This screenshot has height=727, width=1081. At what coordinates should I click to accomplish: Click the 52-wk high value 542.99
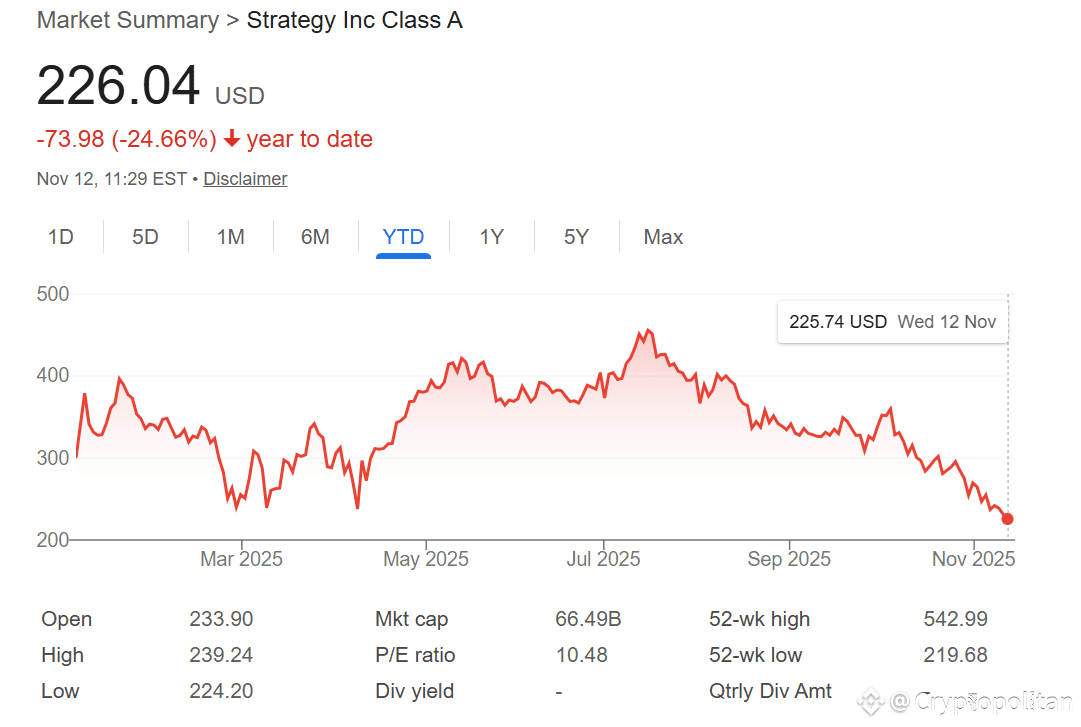(x=955, y=619)
